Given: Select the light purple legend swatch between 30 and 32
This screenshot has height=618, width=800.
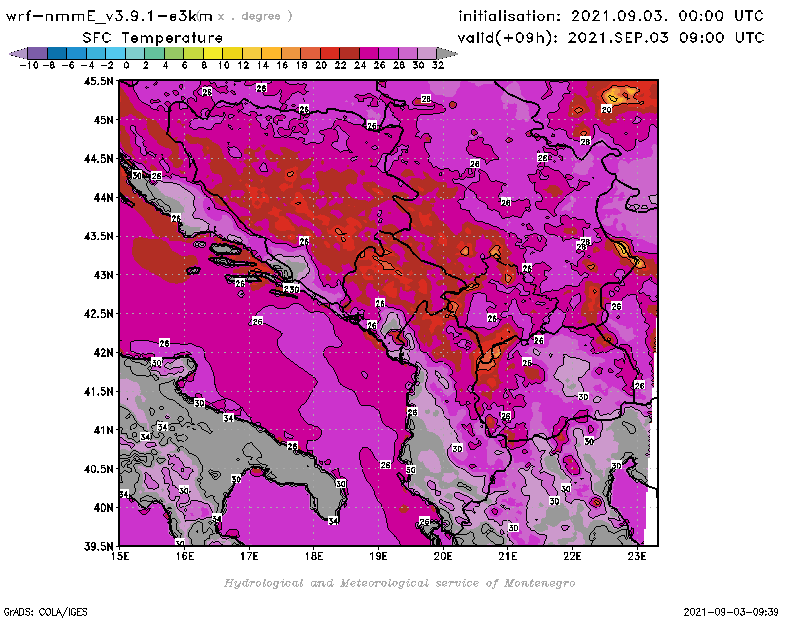Looking at the screenshot, I should [x=427, y=53].
